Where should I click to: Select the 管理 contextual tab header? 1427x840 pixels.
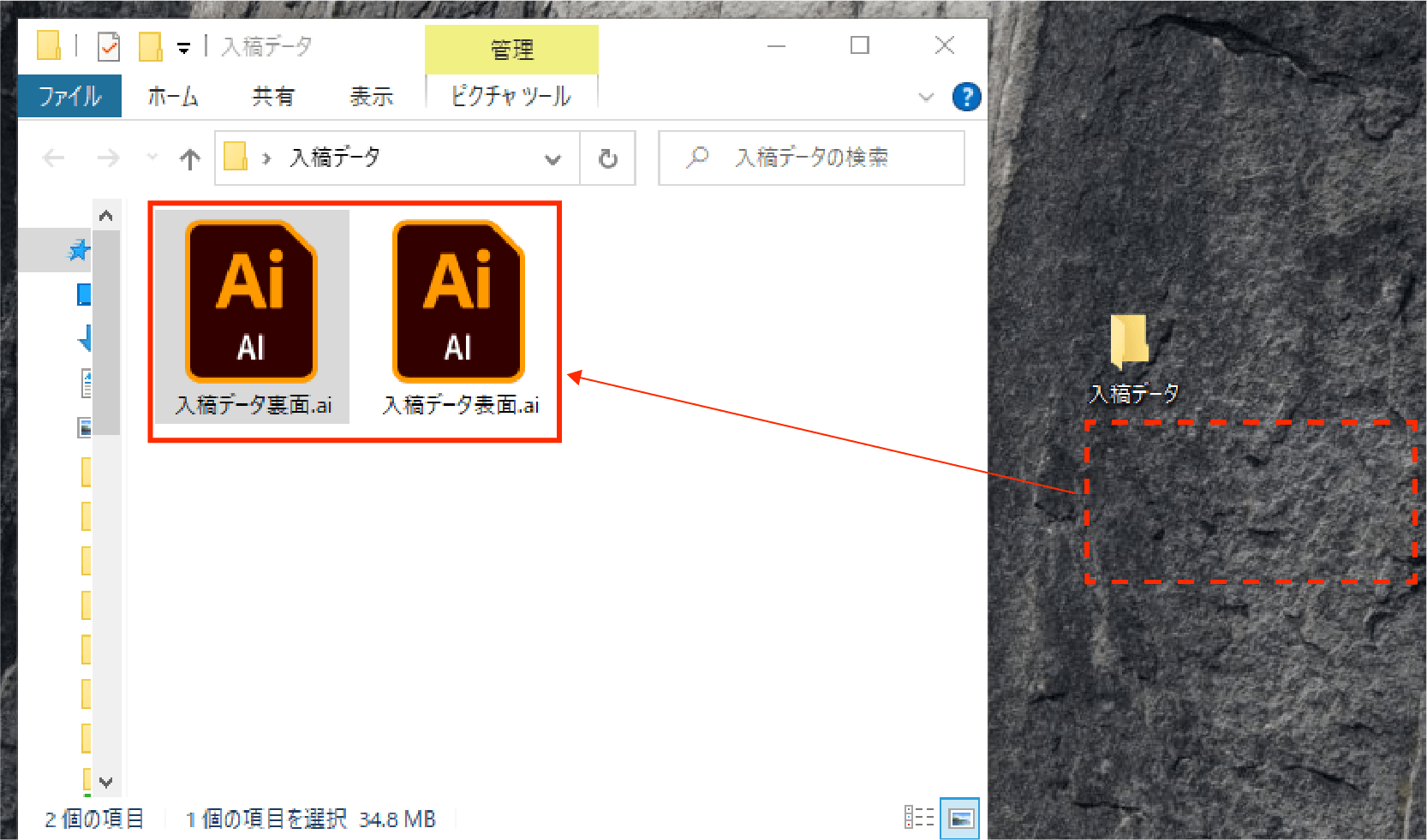511,50
